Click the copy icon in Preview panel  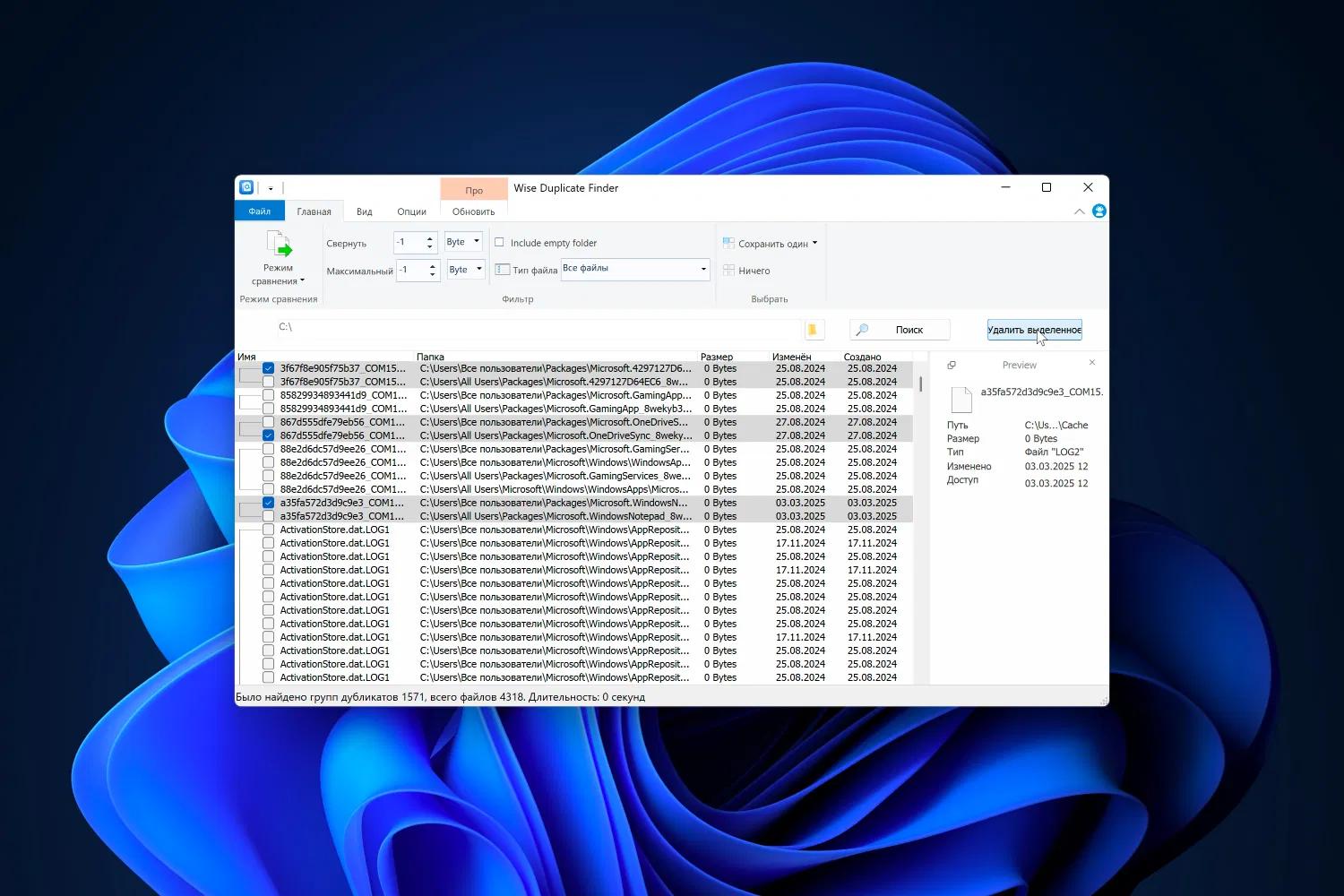[x=952, y=365]
